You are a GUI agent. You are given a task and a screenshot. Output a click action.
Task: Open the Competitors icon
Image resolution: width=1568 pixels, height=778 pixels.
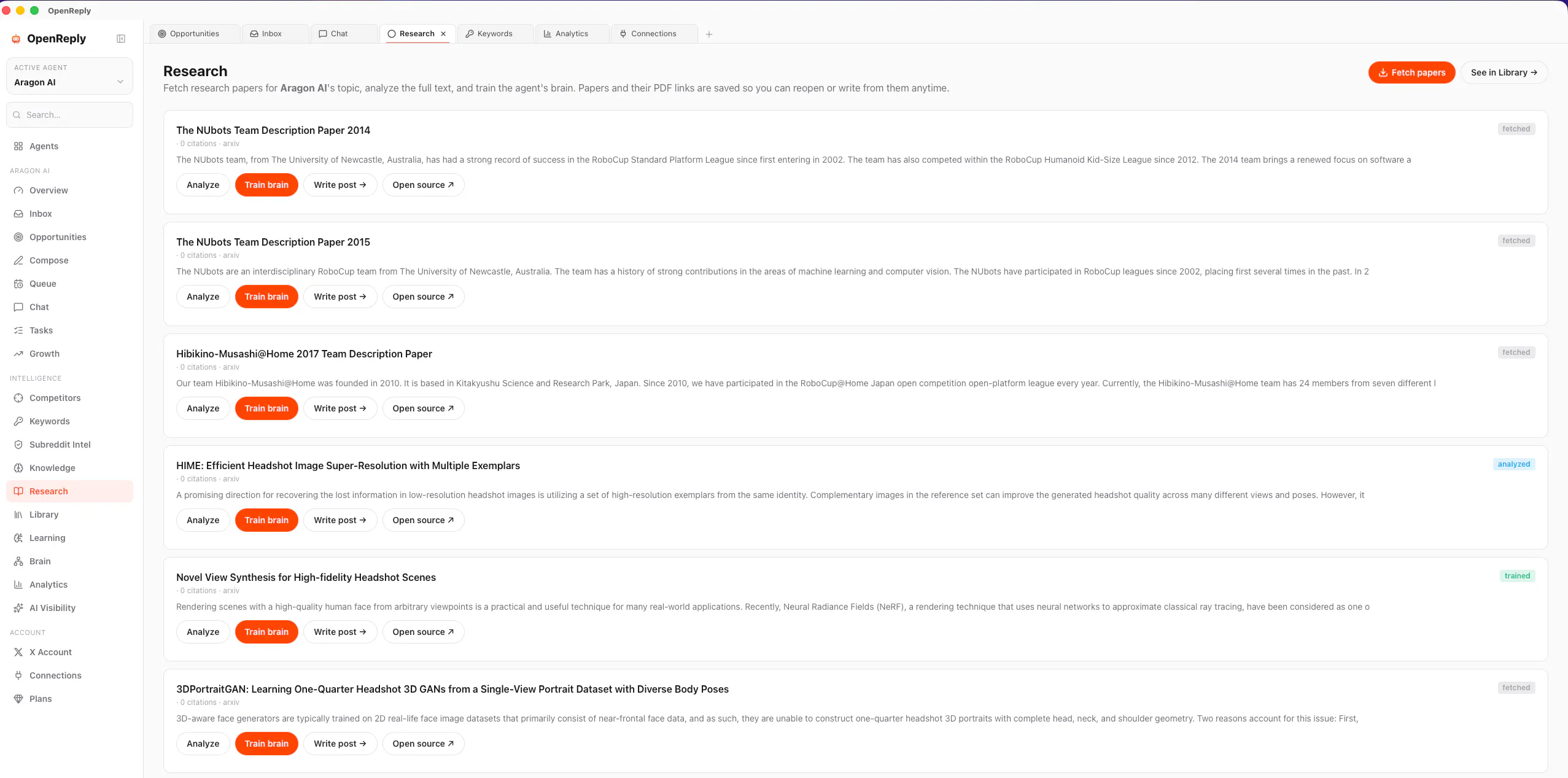18,398
